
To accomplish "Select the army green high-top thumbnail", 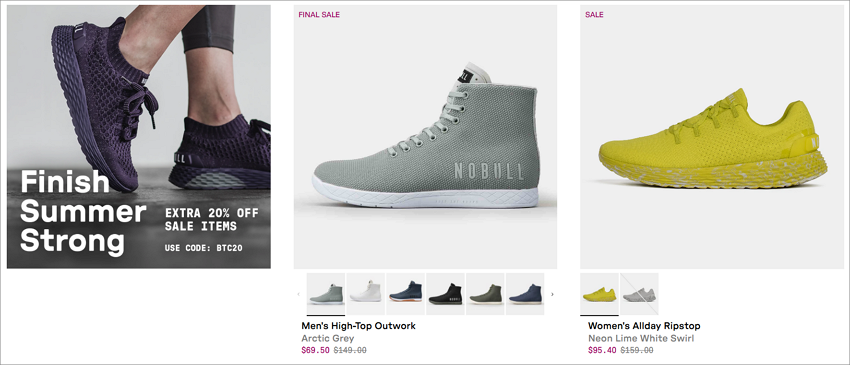I will click(x=485, y=294).
